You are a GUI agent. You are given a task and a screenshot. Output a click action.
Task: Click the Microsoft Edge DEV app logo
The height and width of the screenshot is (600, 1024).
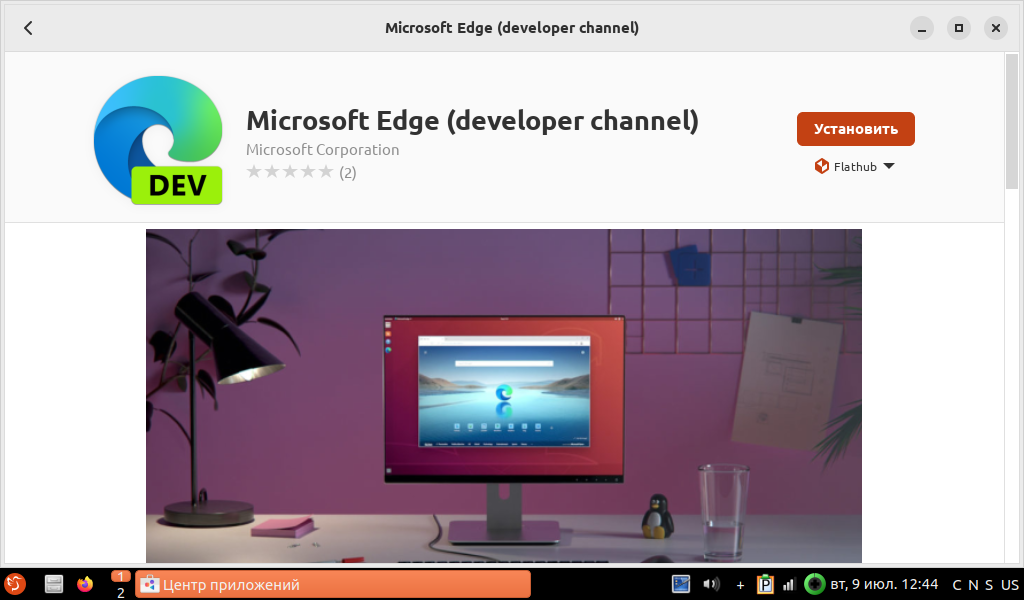click(x=158, y=140)
